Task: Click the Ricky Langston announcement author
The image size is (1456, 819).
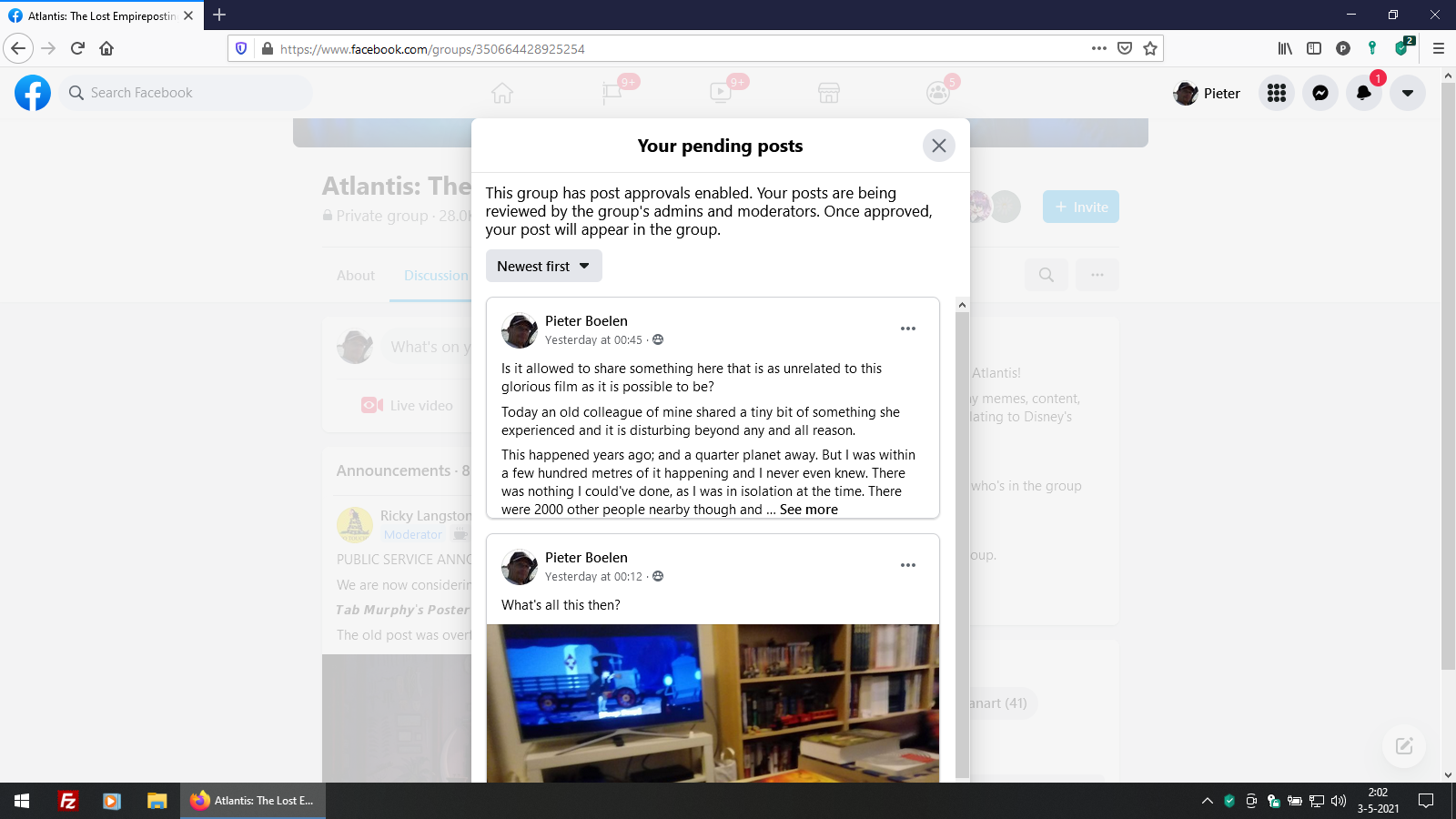Action: coord(425,516)
